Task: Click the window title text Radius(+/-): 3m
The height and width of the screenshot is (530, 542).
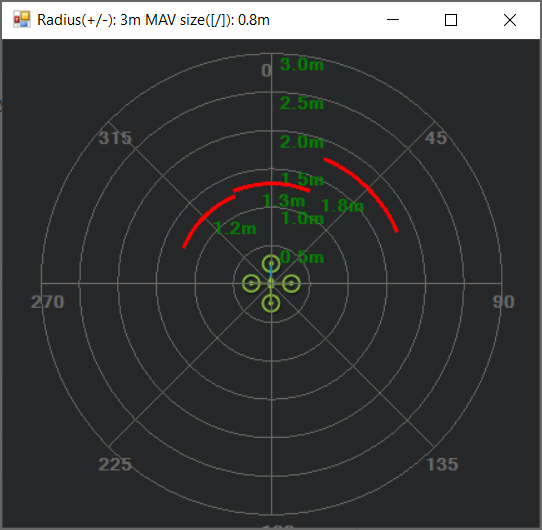Action: click(89, 20)
